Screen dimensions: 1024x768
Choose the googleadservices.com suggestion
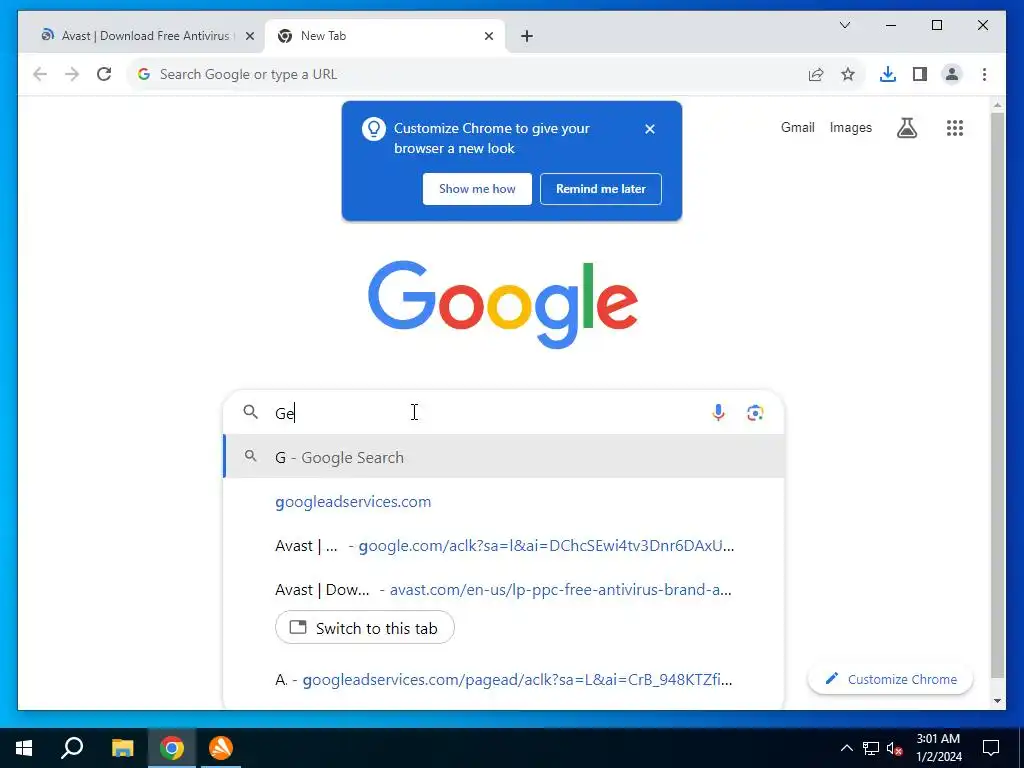pos(504,502)
